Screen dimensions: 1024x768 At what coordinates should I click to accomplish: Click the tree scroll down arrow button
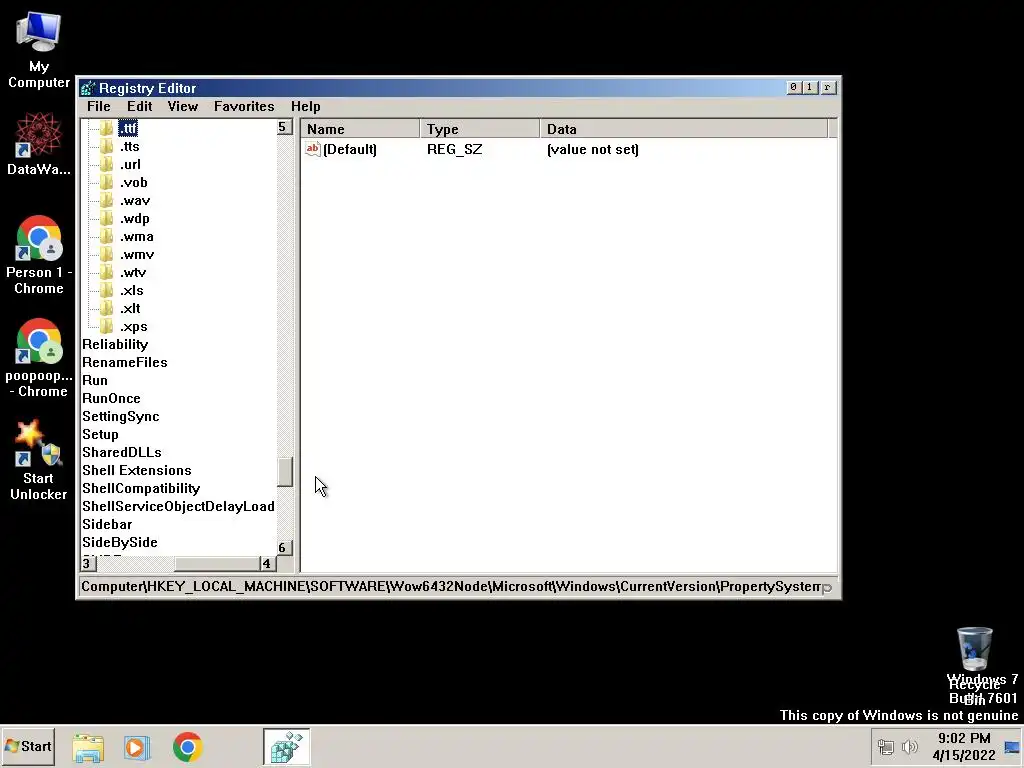[284, 547]
